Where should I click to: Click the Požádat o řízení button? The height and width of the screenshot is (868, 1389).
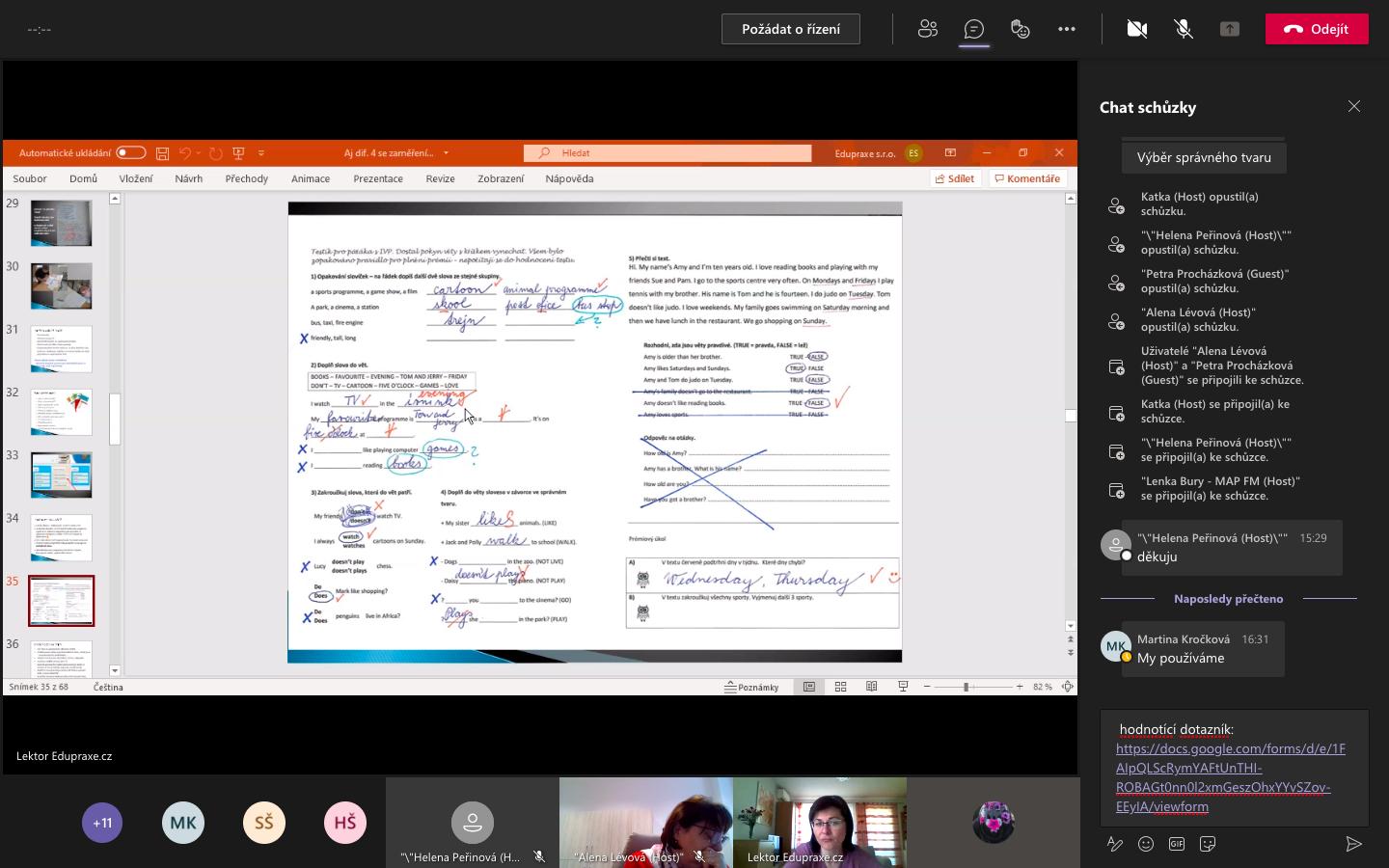coord(790,29)
